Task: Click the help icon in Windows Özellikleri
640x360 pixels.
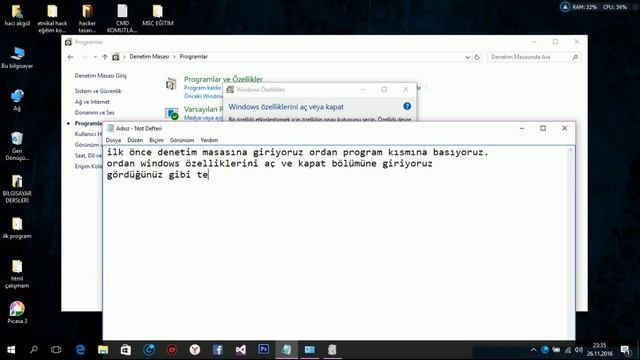Action: (x=407, y=106)
